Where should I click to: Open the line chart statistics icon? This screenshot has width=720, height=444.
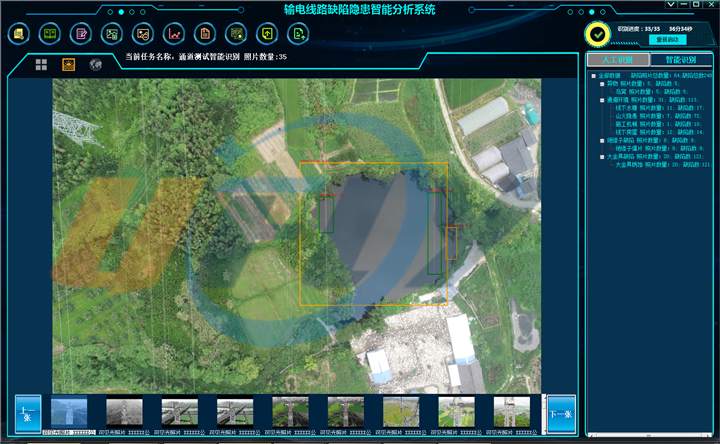pos(174,34)
